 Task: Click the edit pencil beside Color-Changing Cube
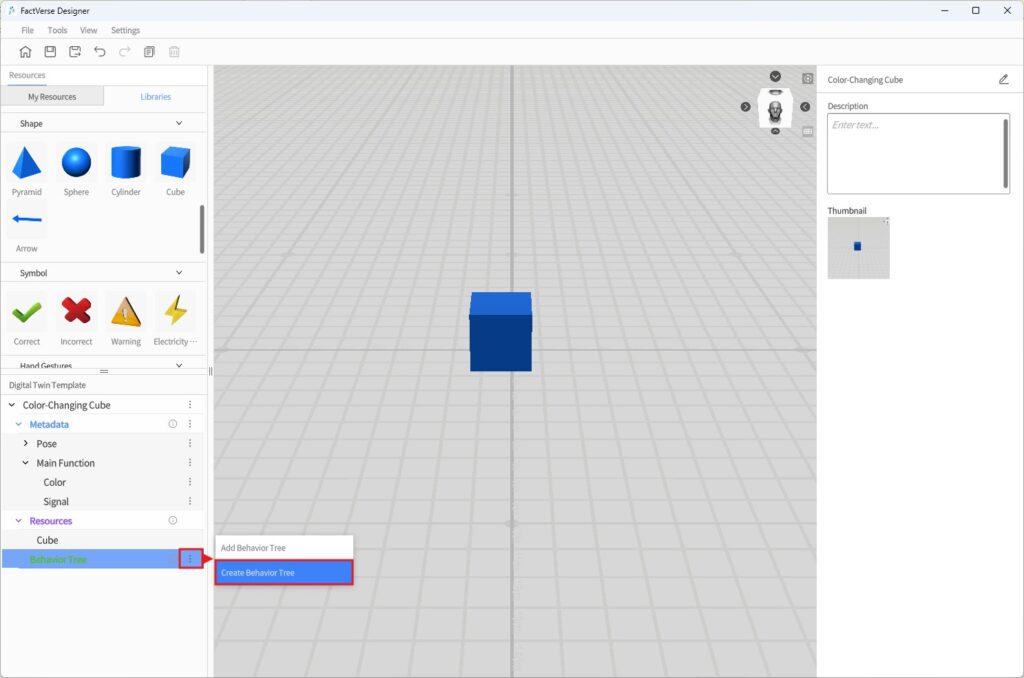pyautogui.click(x=1003, y=80)
